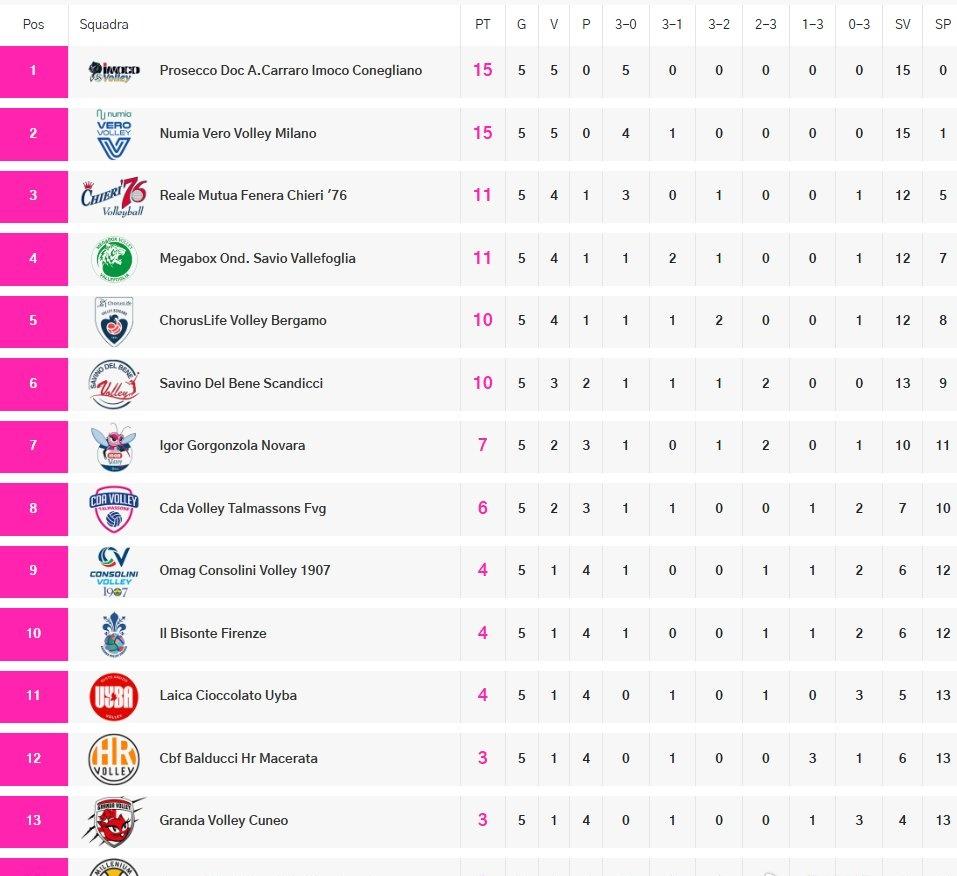The height and width of the screenshot is (876, 957).
Task: Select the ChorusLife Volley Bergamo team name
Action: (243, 320)
